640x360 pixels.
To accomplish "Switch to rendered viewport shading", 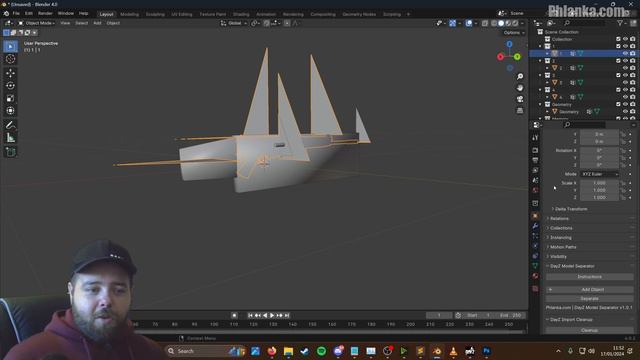I will [516, 23].
